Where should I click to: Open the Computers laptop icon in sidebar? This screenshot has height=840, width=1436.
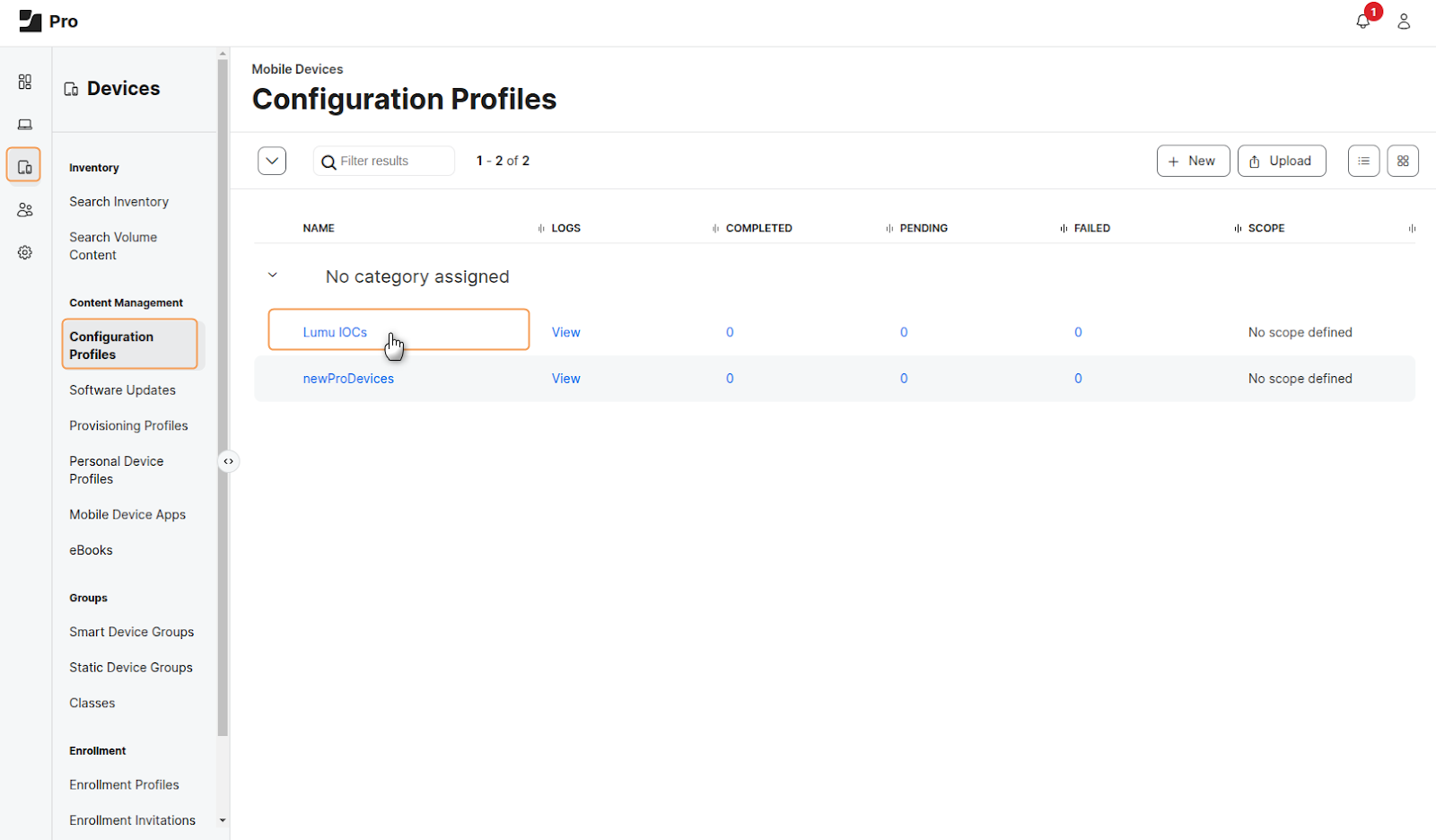[x=25, y=124]
